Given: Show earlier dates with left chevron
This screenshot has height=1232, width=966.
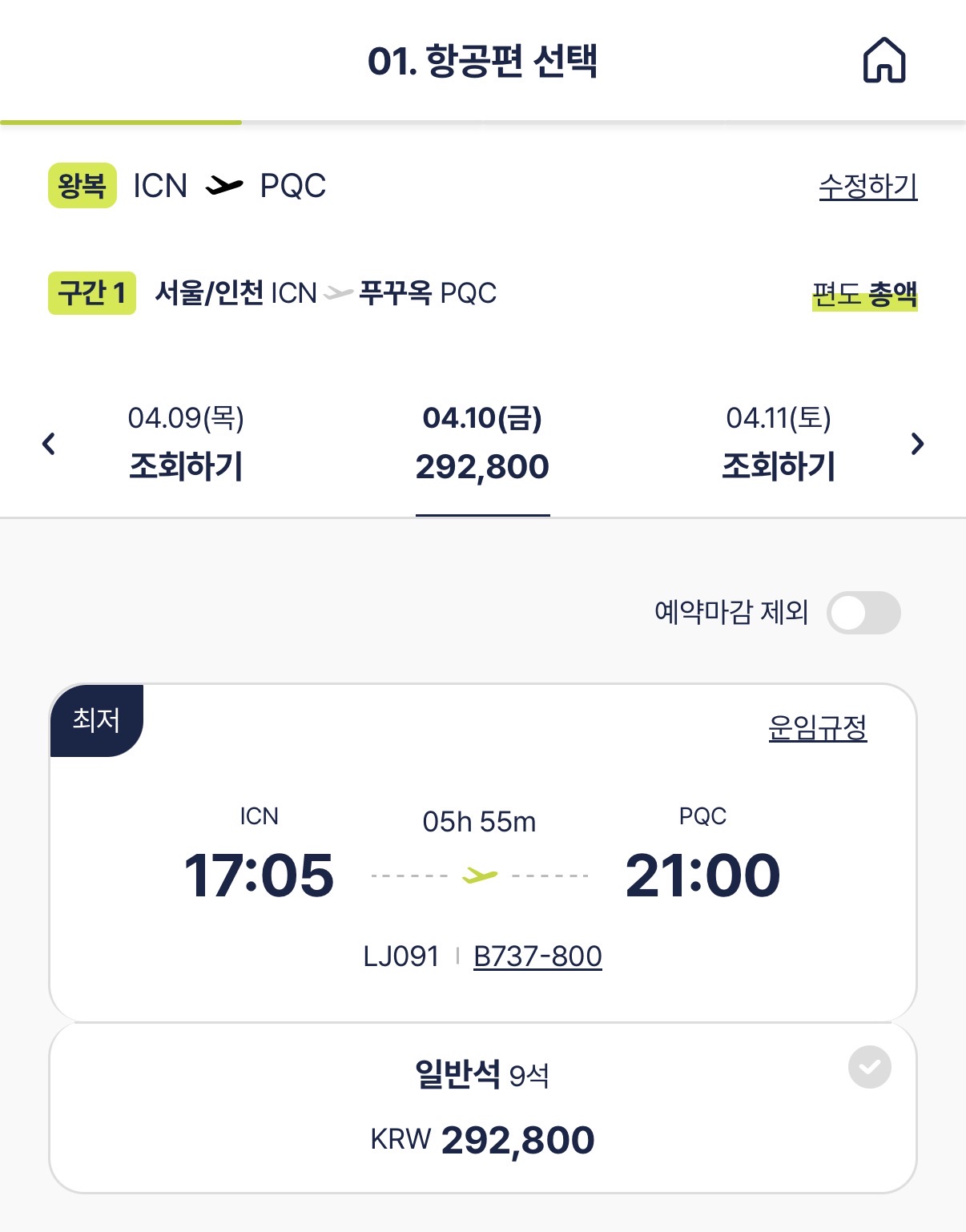Looking at the screenshot, I should (49, 444).
